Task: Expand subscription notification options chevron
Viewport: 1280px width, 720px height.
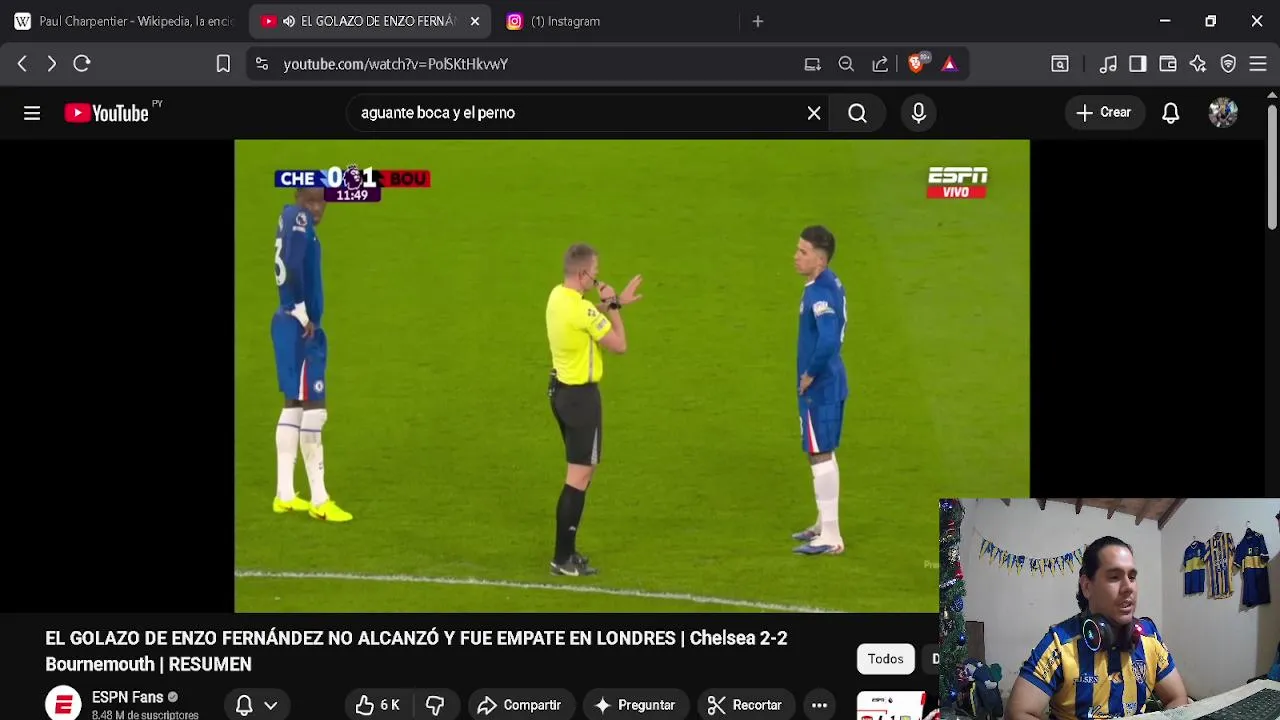Action: [x=270, y=705]
